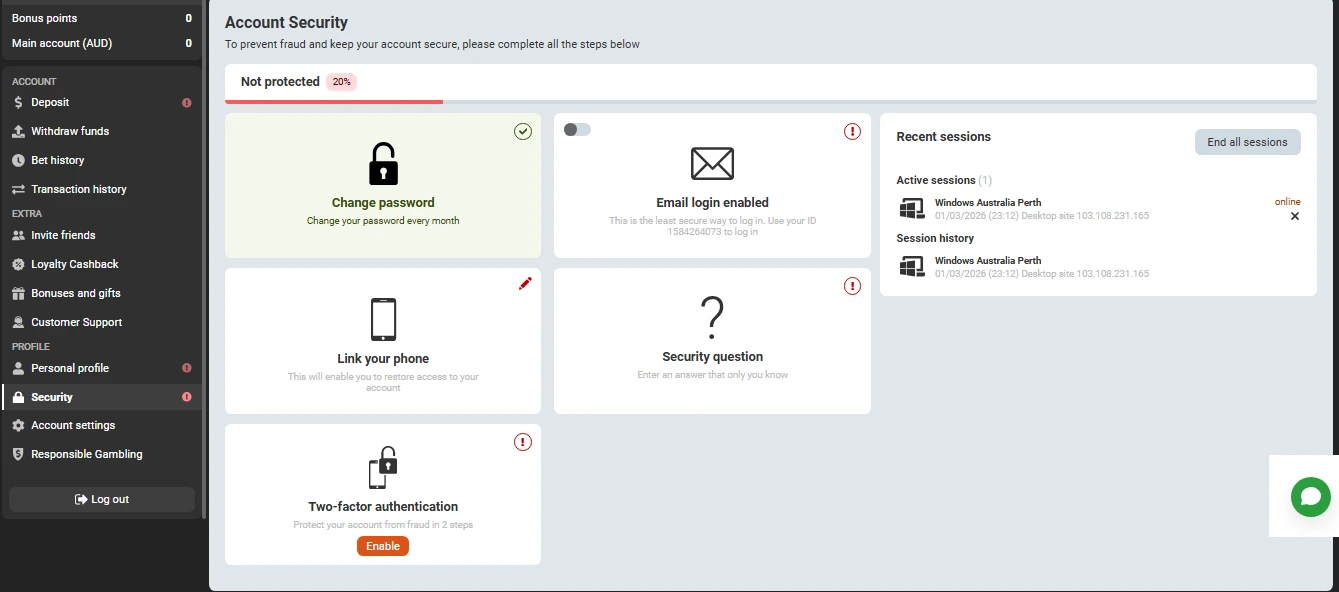Open the Deposit page via dollar icon
This screenshot has height=592, width=1339.
[17, 102]
